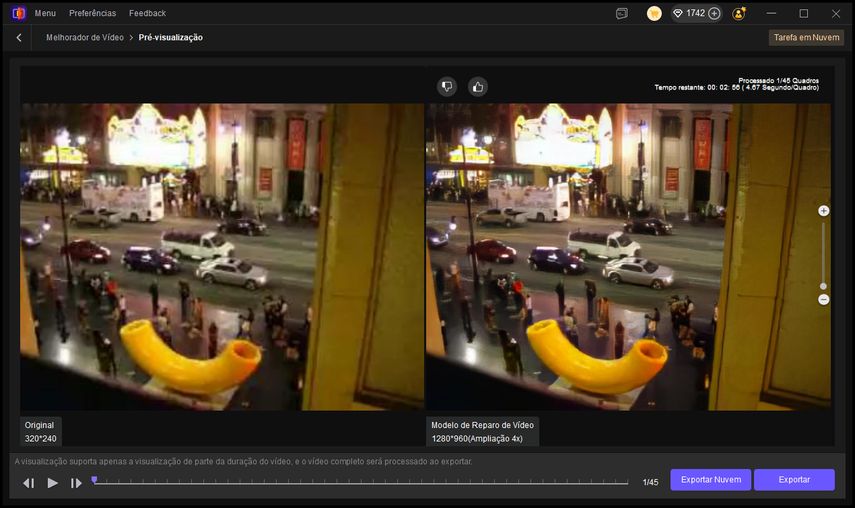Open the user account profile icon
855x508 pixels.
[x=739, y=13]
